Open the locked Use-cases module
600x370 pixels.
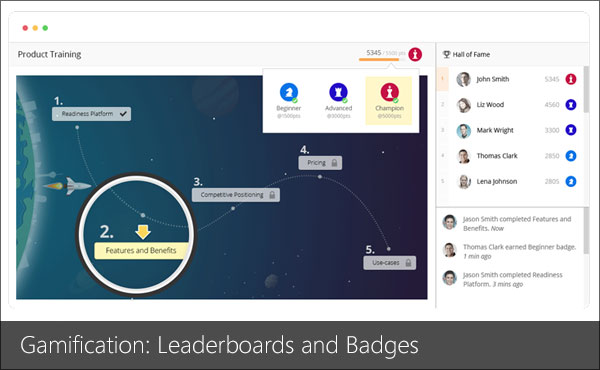(390, 263)
